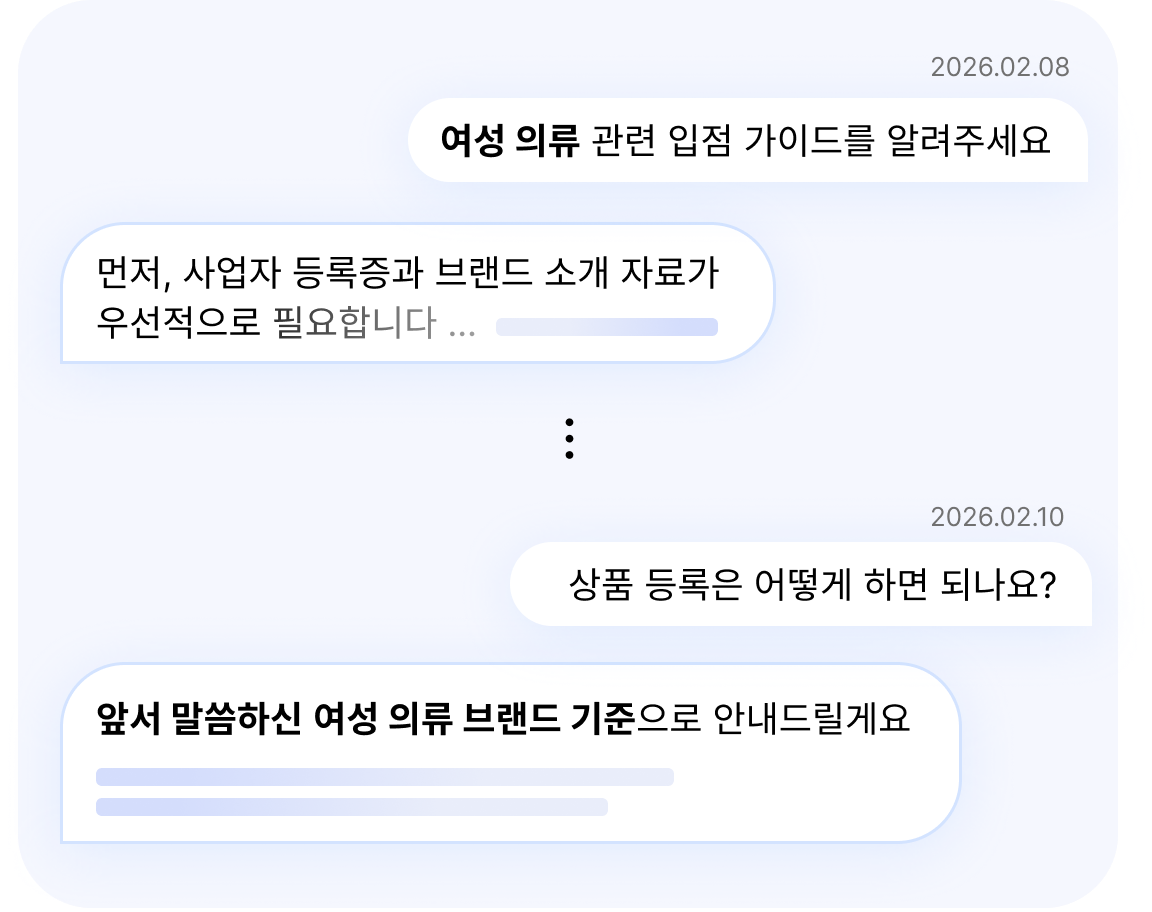Click the lower placeholder bar in last reply
The image size is (1152, 912).
[351, 807]
